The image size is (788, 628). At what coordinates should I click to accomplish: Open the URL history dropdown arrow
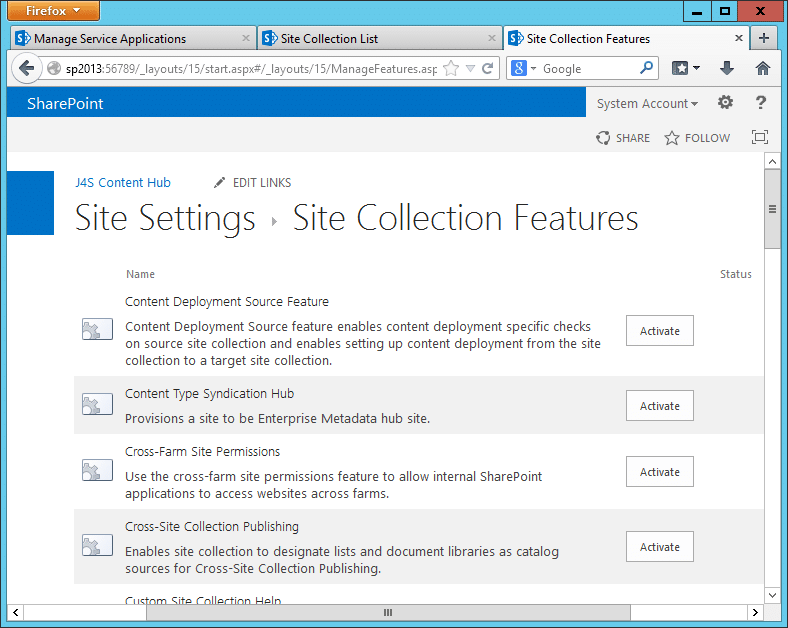tap(470, 68)
